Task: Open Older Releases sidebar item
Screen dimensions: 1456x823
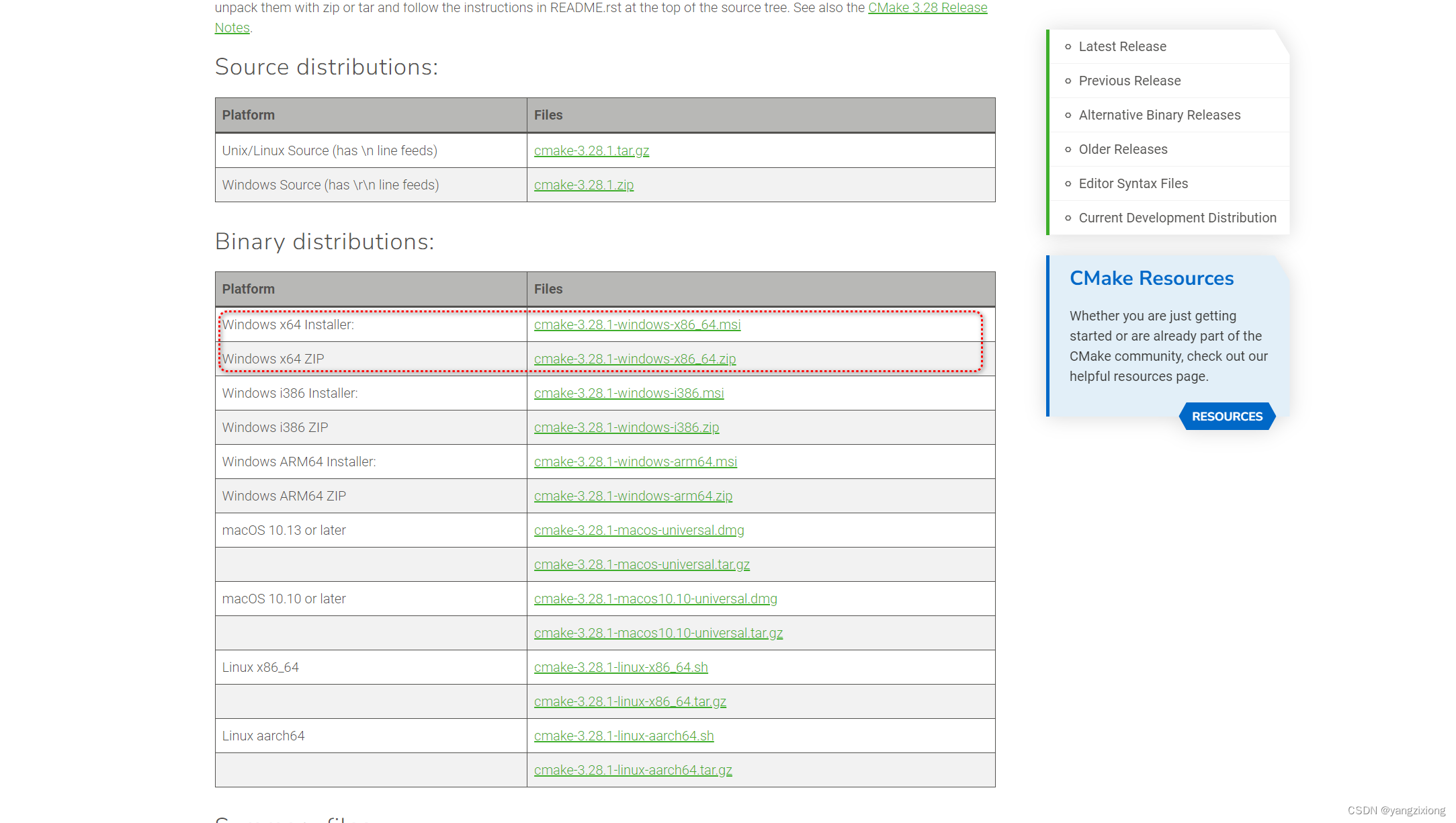Action: 1123,149
